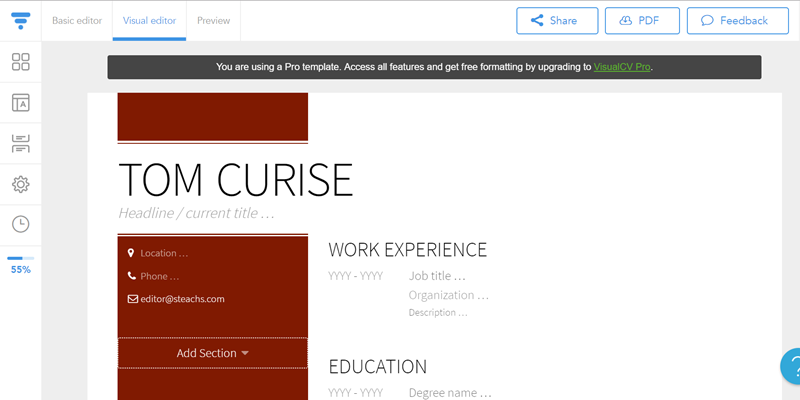Select the Visual editor tab
This screenshot has height=400, width=800.
[149, 20]
